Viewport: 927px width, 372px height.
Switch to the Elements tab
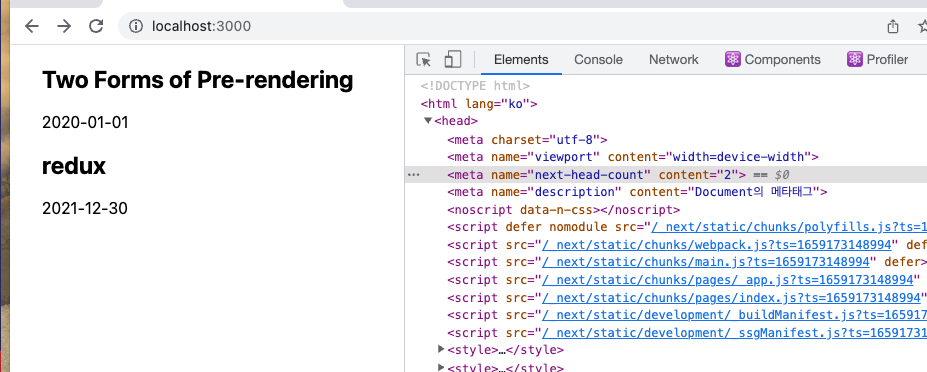tap(521, 60)
